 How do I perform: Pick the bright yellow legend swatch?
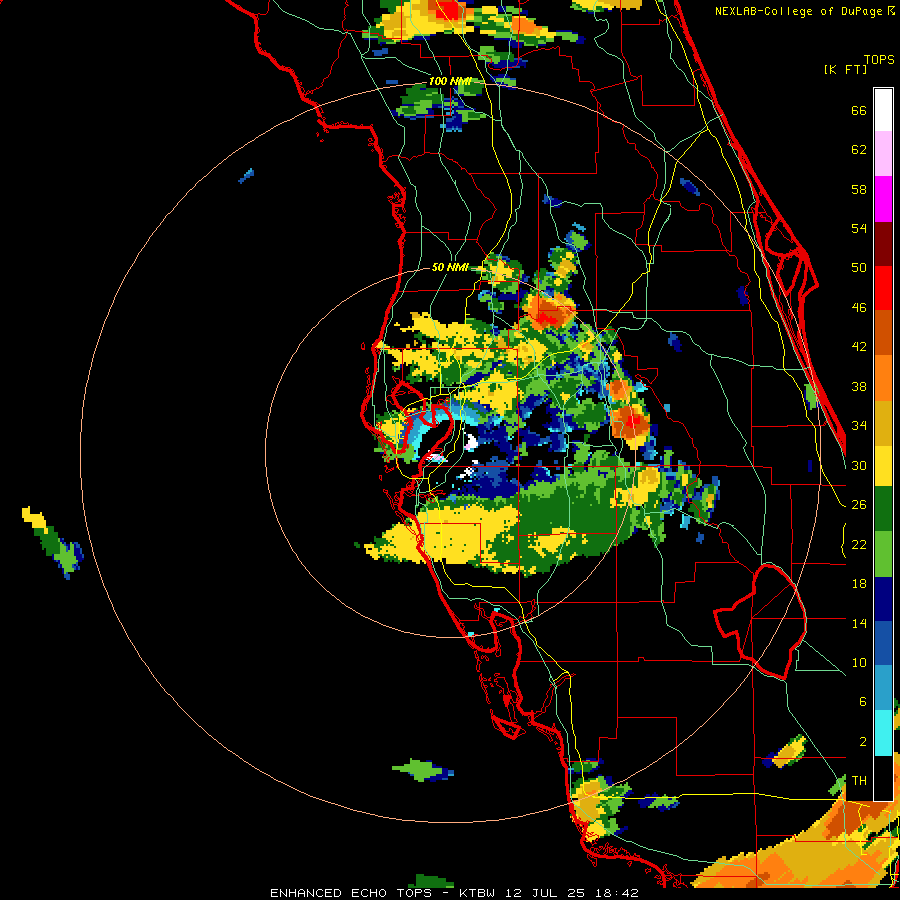[883, 466]
